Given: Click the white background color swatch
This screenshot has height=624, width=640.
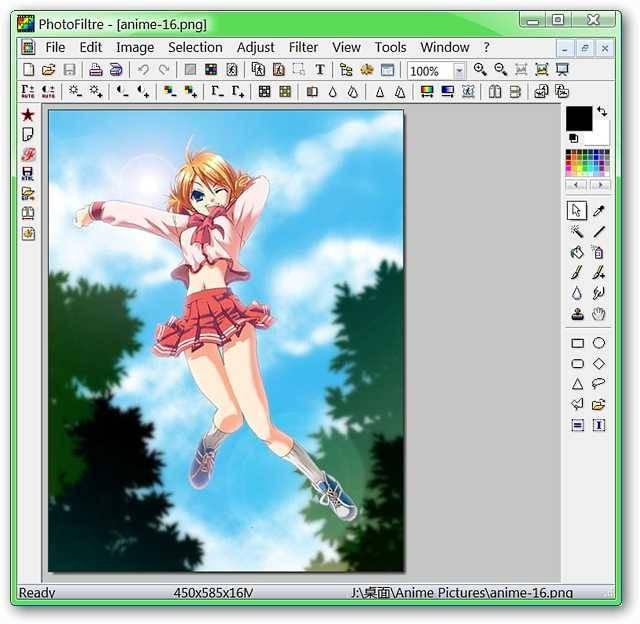Looking at the screenshot, I should click(602, 138).
